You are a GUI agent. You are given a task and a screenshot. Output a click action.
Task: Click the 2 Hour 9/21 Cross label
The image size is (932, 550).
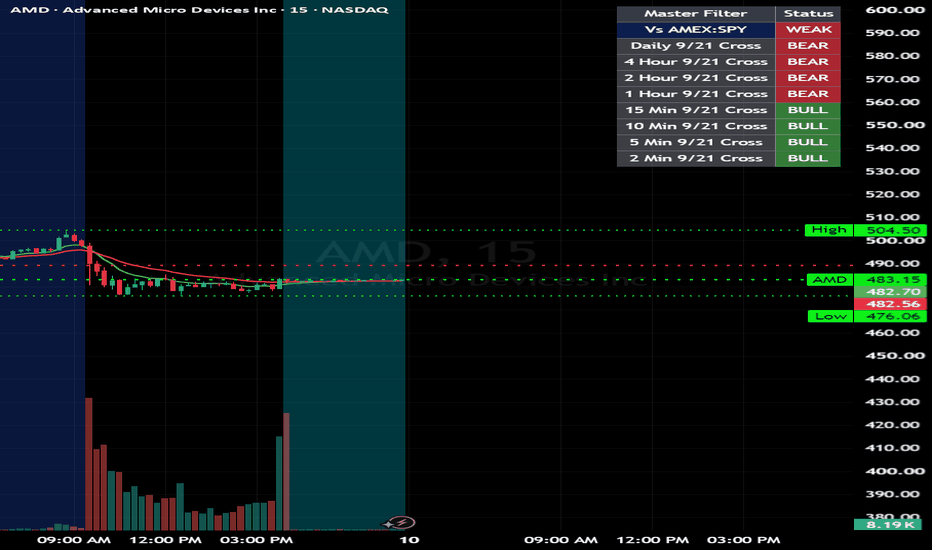click(696, 78)
